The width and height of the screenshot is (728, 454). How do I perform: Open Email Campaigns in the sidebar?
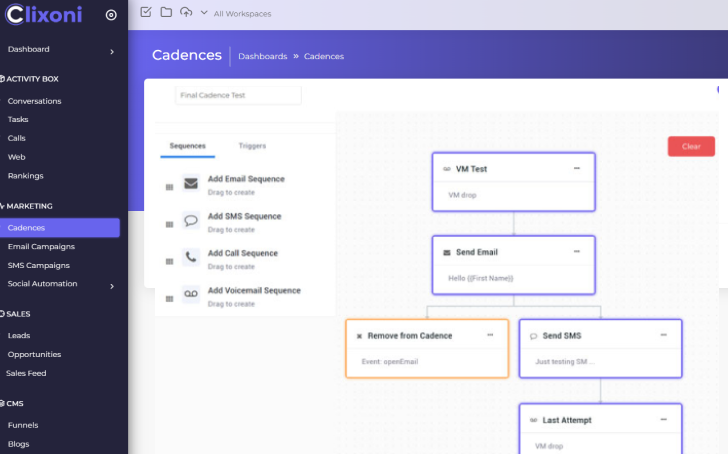pyautogui.click(x=41, y=246)
